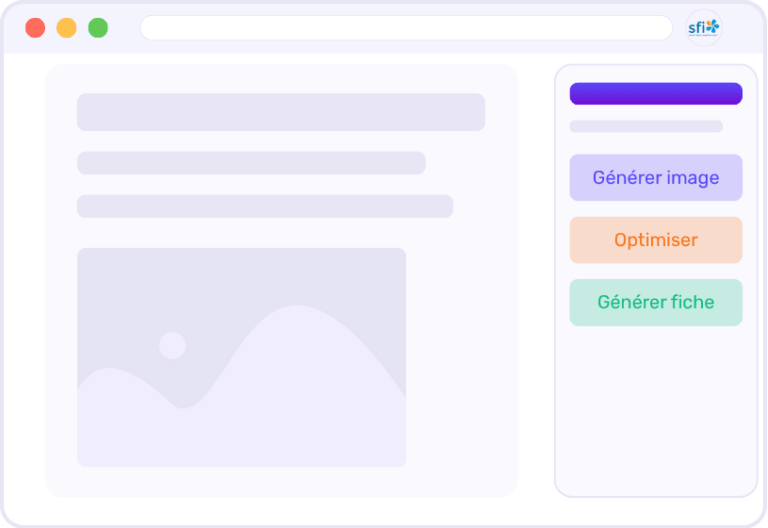The height and width of the screenshot is (528, 768).
Task: Focus the browser address bar
Action: tap(405, 28)
